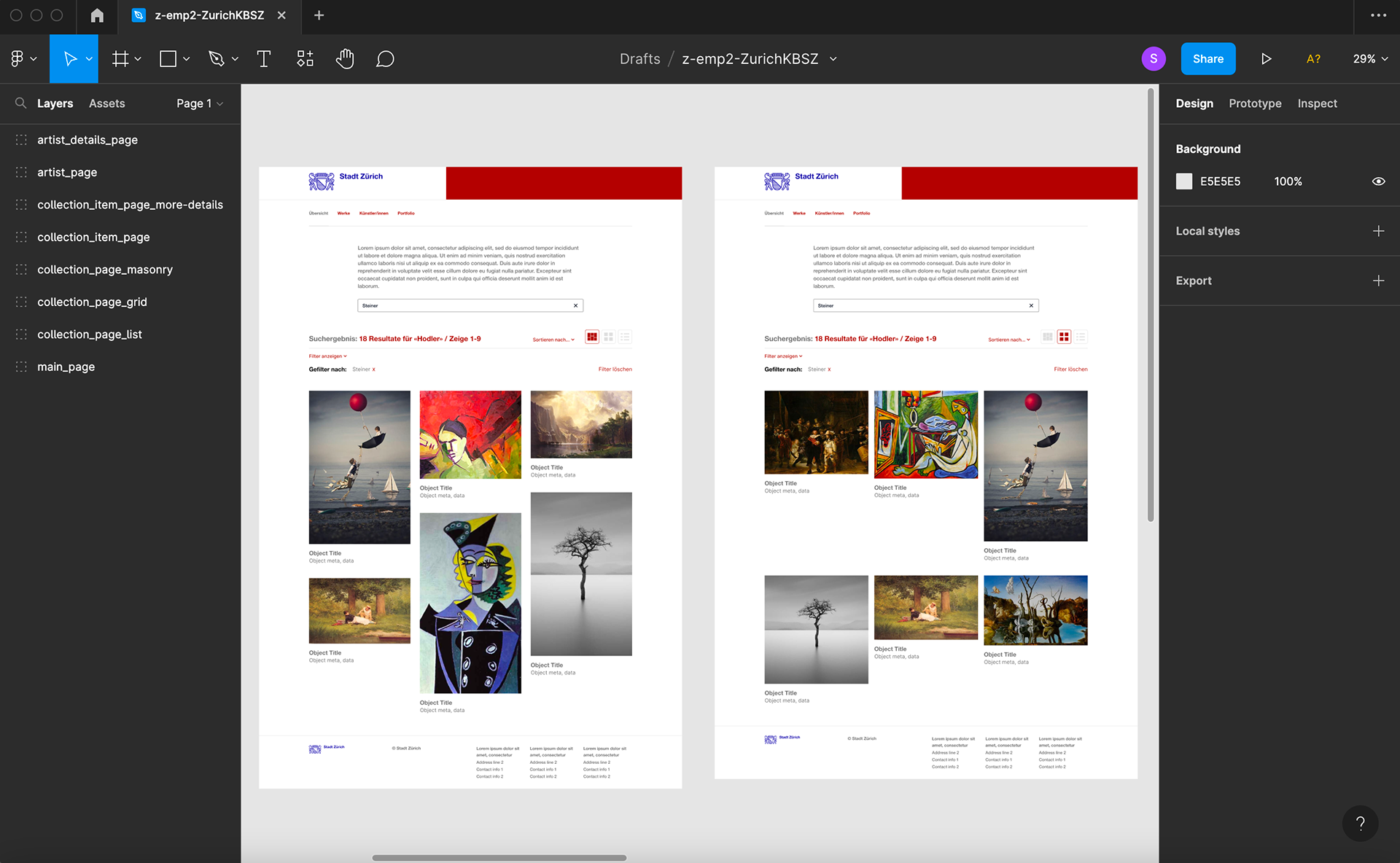1400x863 pixels.
Task: Click Werke nav link in left frame
Action: (x=343, y=214)
